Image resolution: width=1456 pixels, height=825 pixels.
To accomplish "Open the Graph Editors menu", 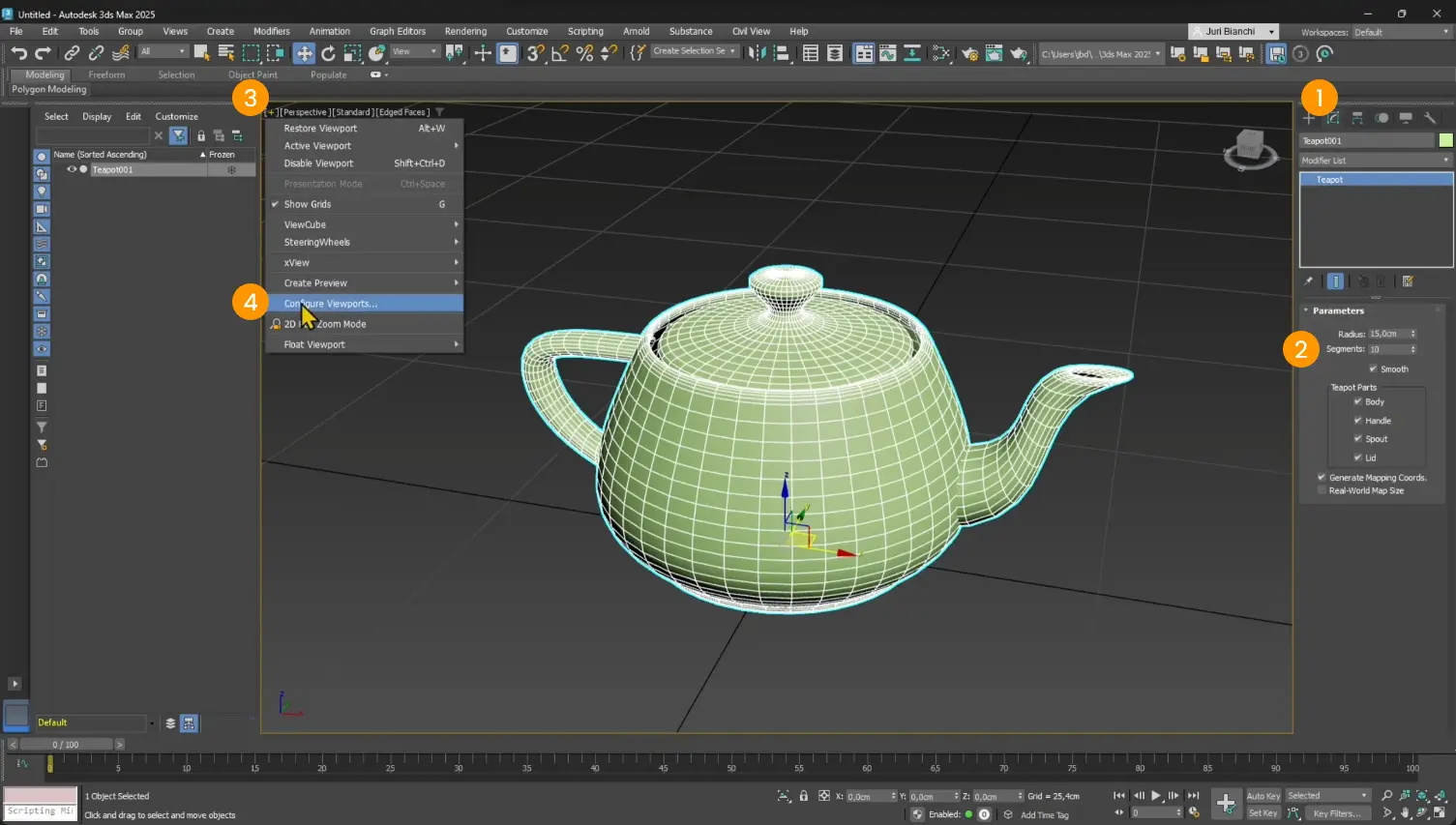I will coord(397,31).
